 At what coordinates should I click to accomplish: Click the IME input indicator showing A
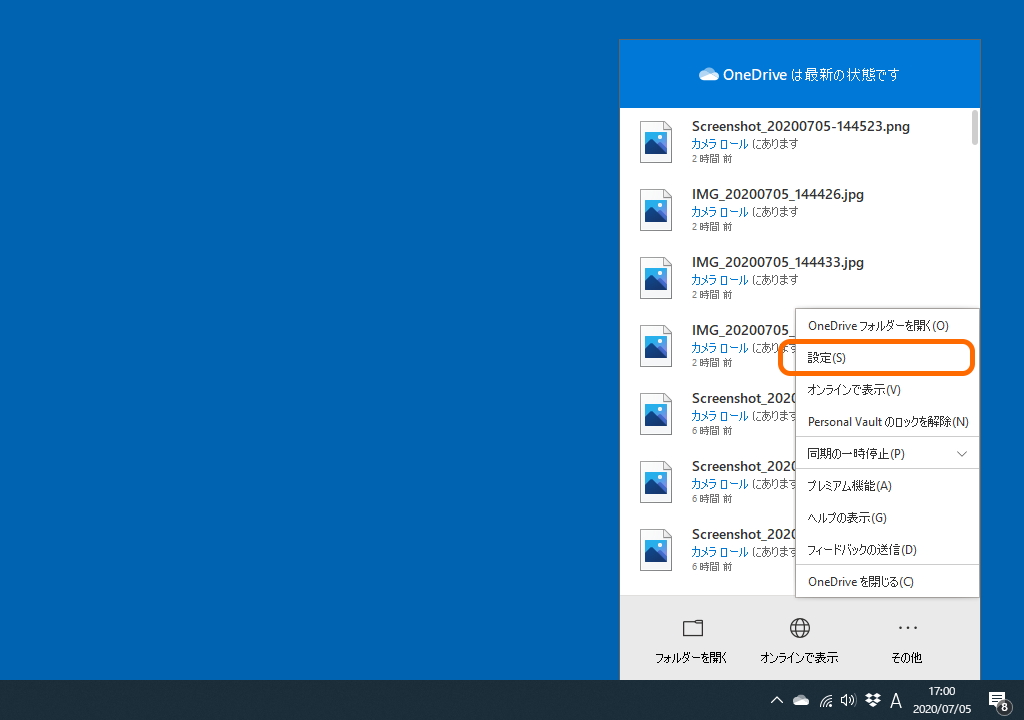coord(896,700)
